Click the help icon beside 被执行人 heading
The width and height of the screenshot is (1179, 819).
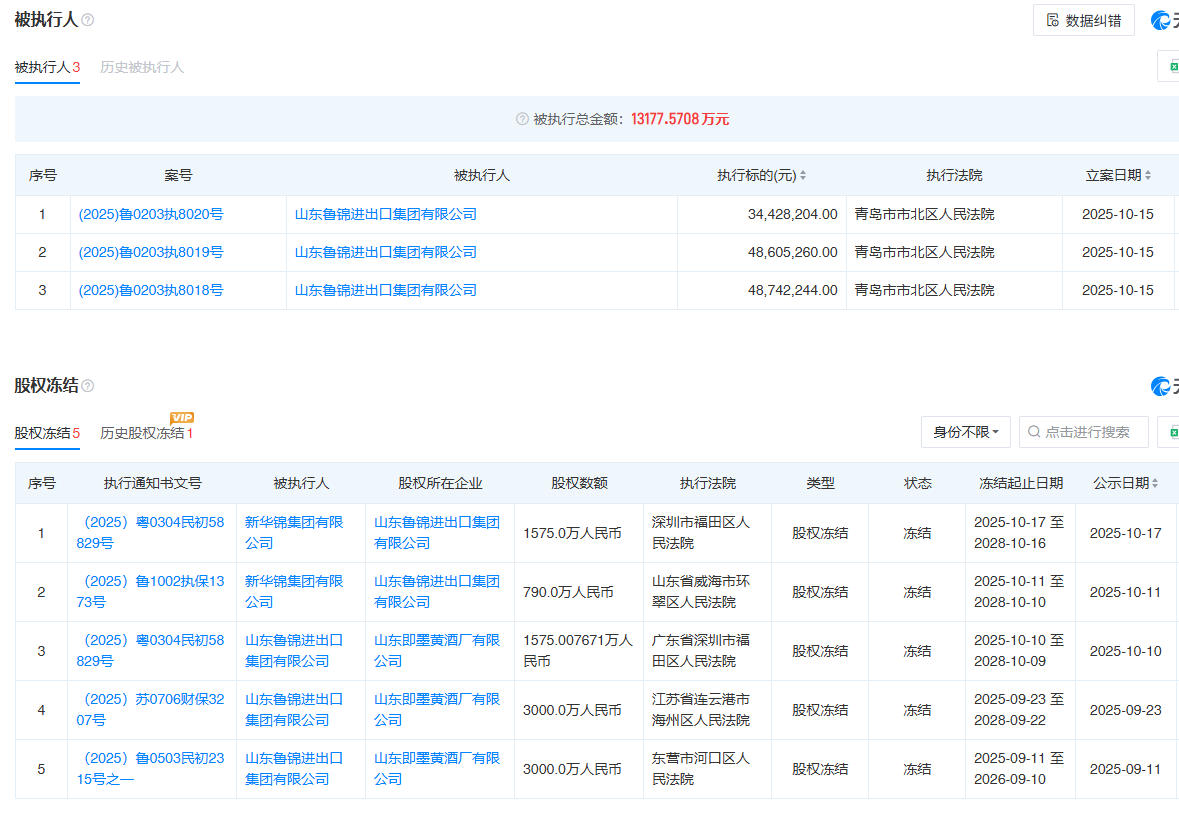tap(88, 20)
